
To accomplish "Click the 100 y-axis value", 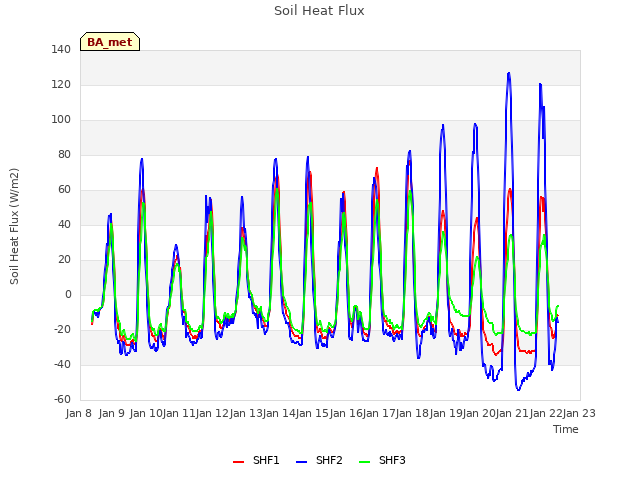I will [61, 120].
